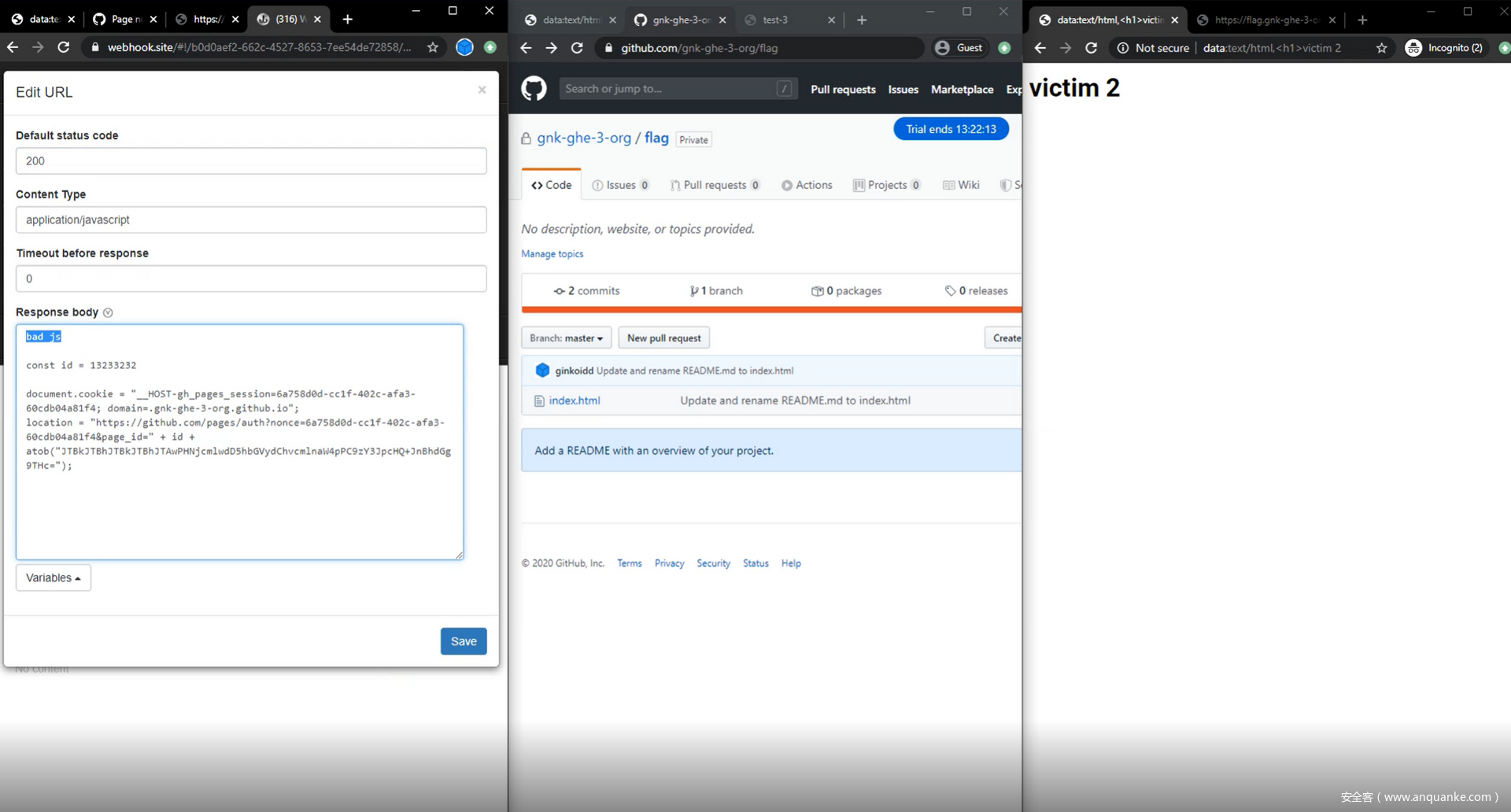
Task: View the 0 releases link
Action: coord(977,291)
